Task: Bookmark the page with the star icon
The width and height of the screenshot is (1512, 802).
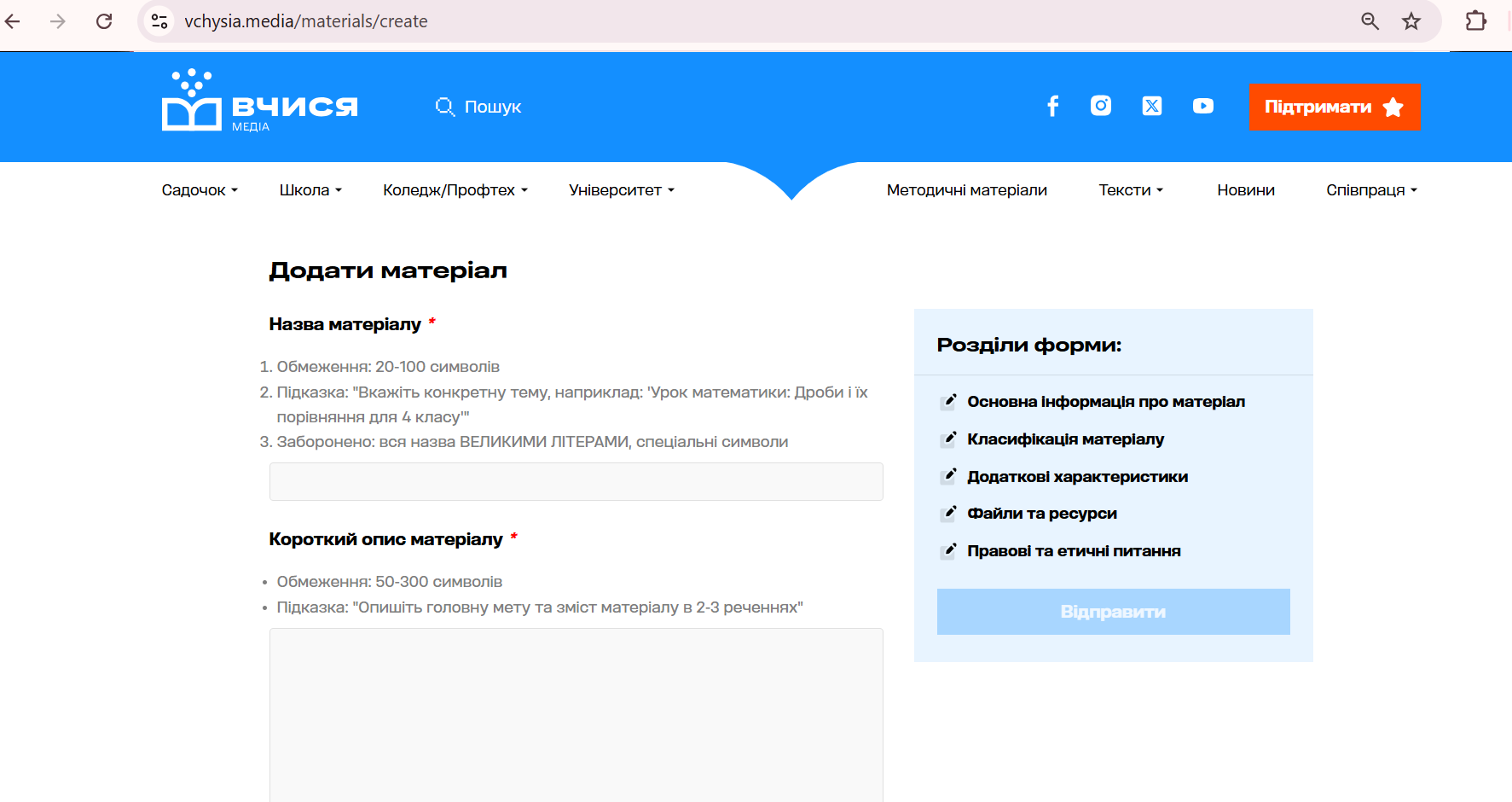Action: pos(1411,21)
